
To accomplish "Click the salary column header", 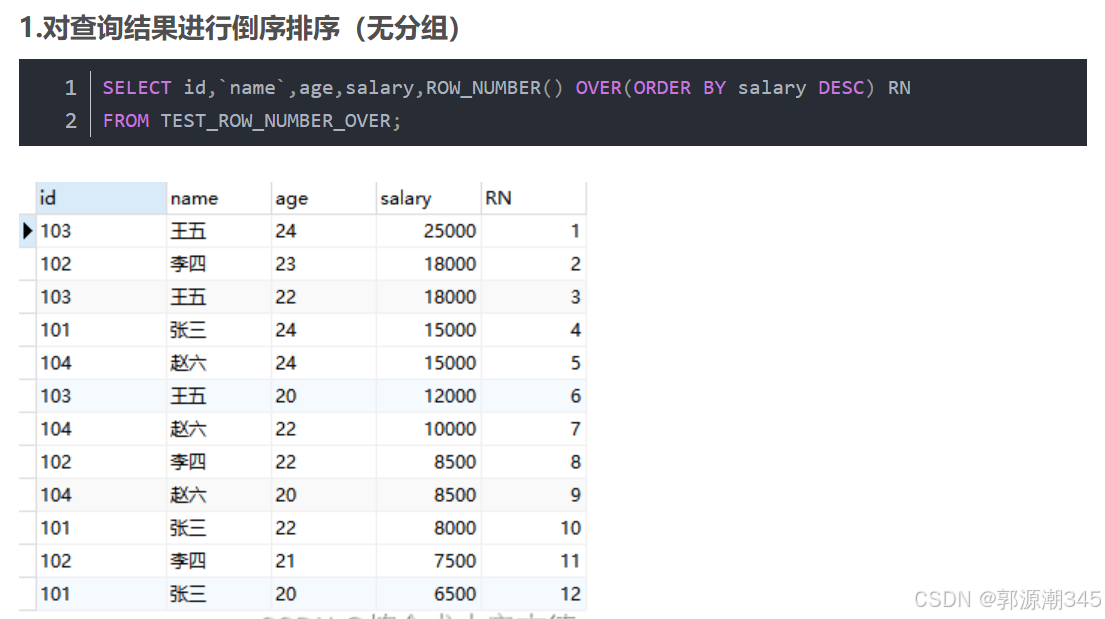I will [428, 198].
